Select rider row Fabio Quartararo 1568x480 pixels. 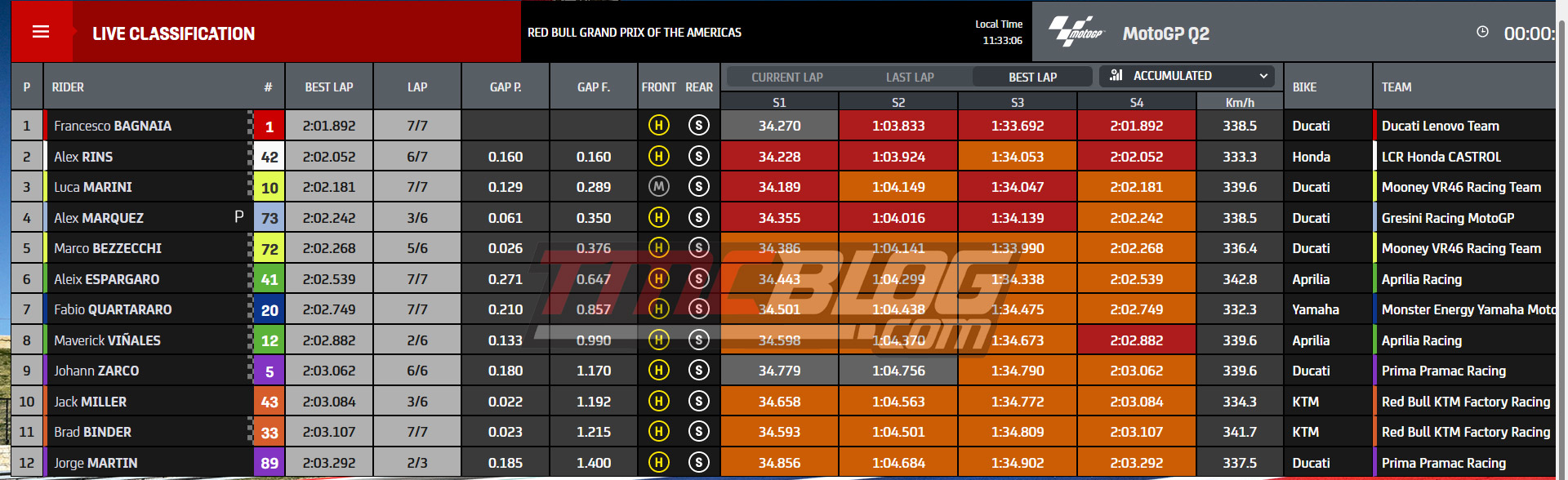[x=783, y=309]
